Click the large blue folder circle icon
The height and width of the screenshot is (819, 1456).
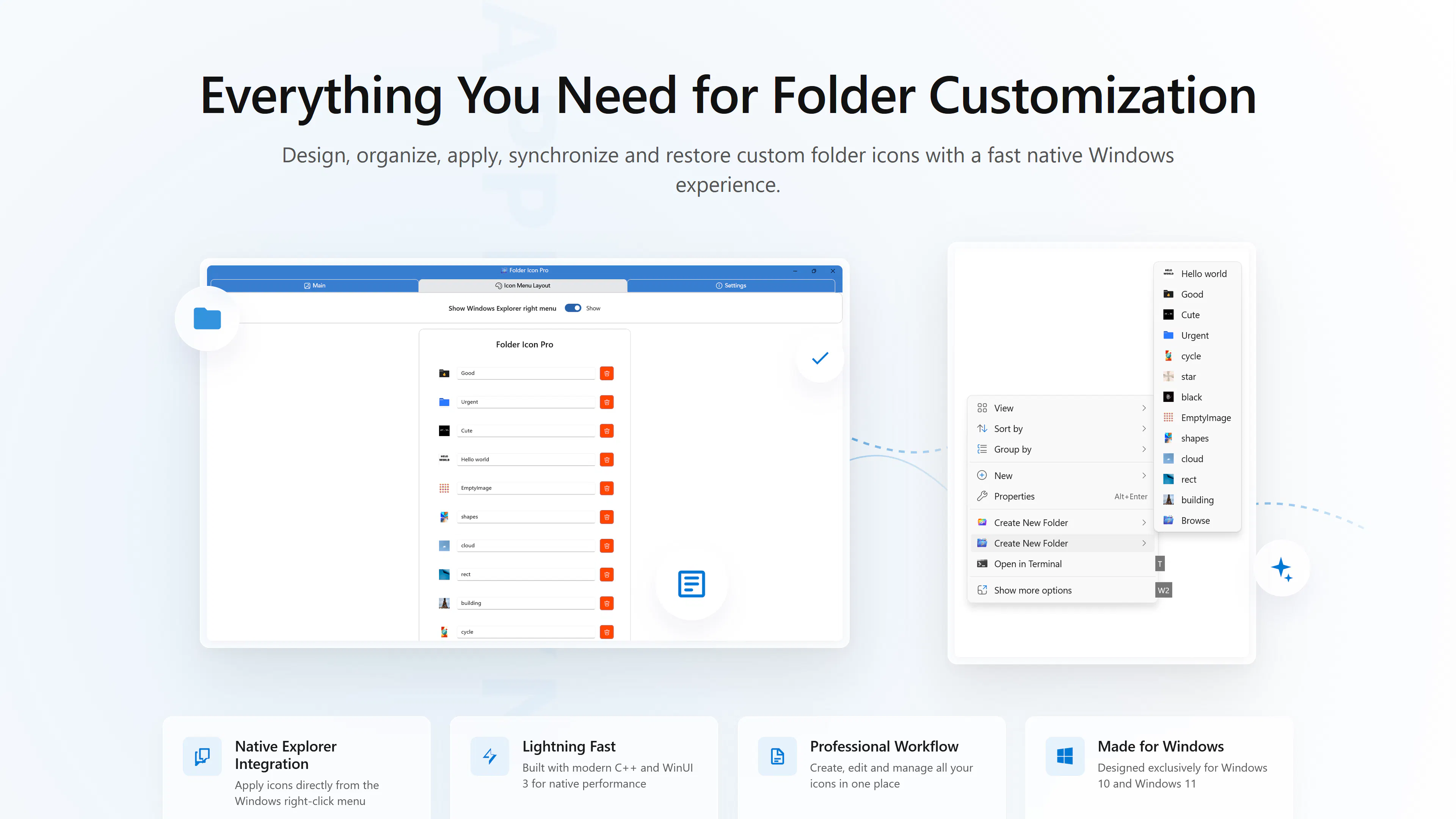(x=207, y=318)
